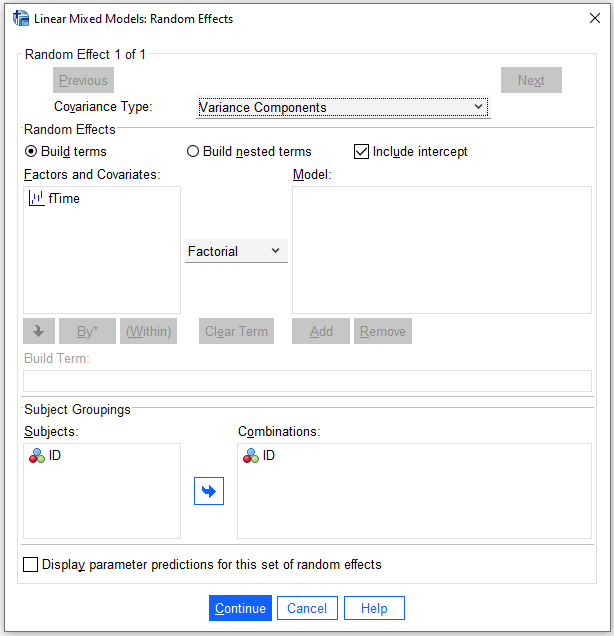Click inside the Model list box

[442, 250]
